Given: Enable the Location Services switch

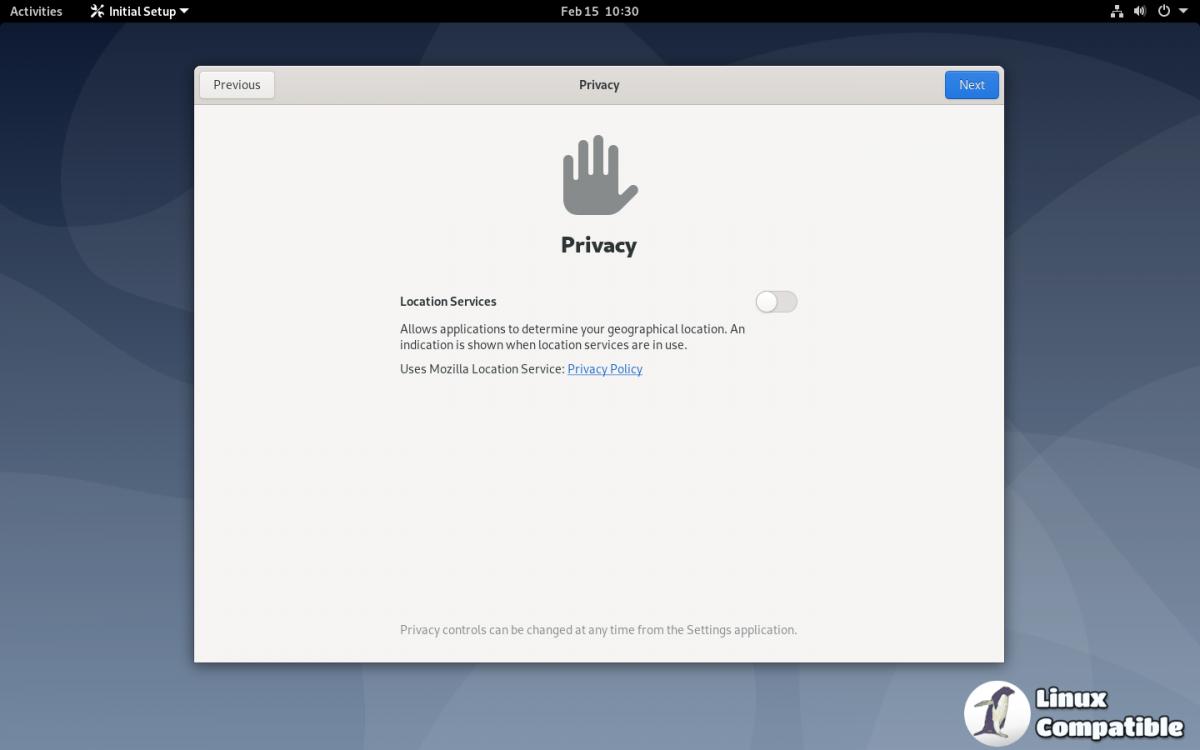Looking at the screenshot, I should click(776, 302).
